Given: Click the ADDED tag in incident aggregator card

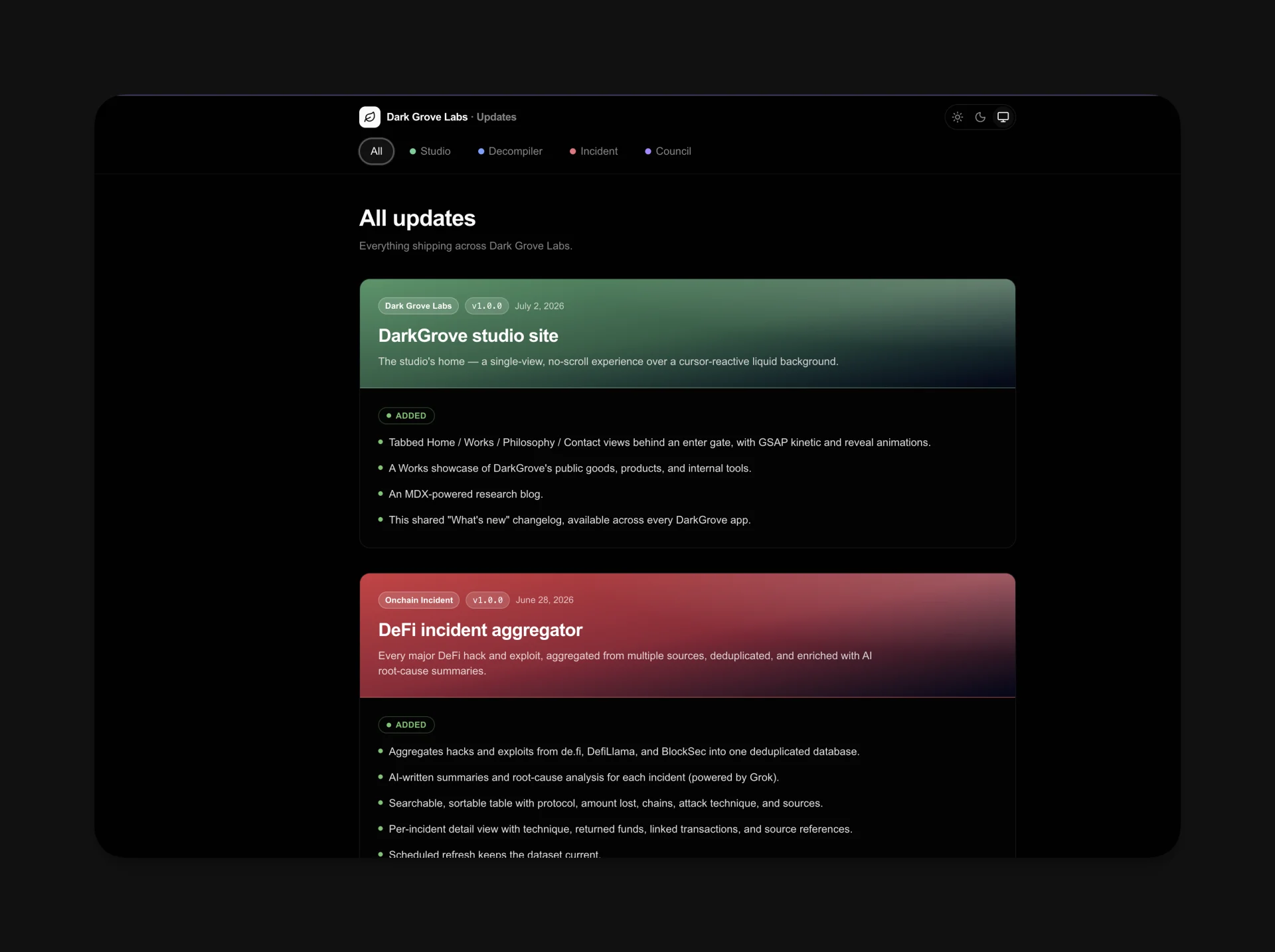Looking at the screenshot, I should coord(406,725).
